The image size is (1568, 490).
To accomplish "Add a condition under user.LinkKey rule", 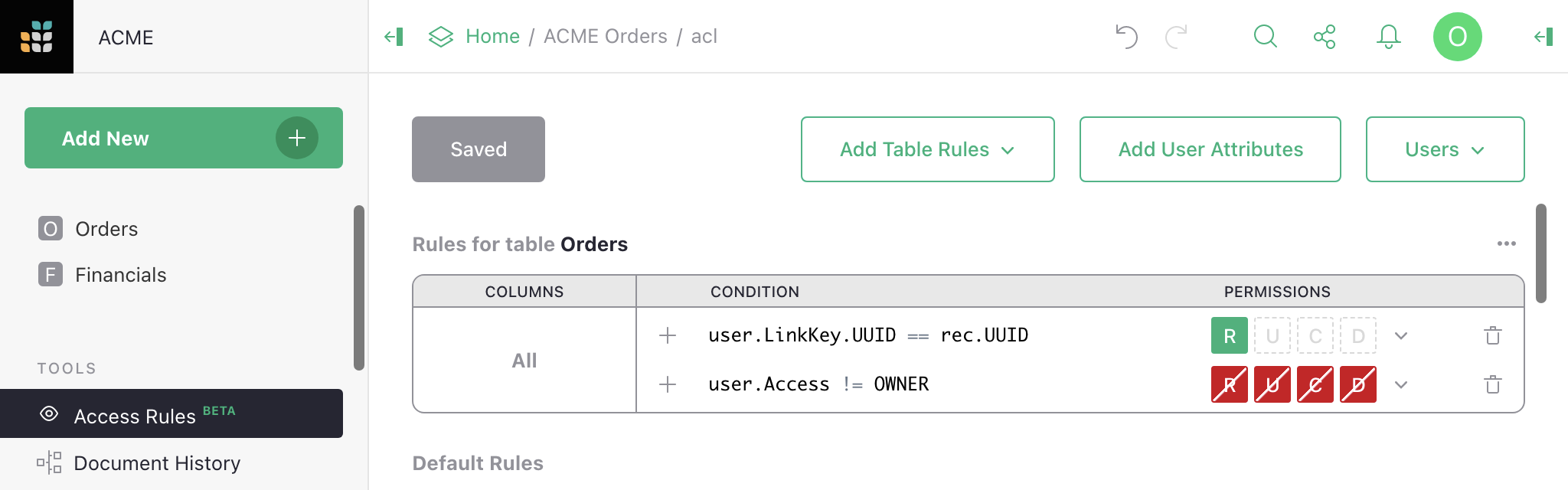I will tap(667, 335).
